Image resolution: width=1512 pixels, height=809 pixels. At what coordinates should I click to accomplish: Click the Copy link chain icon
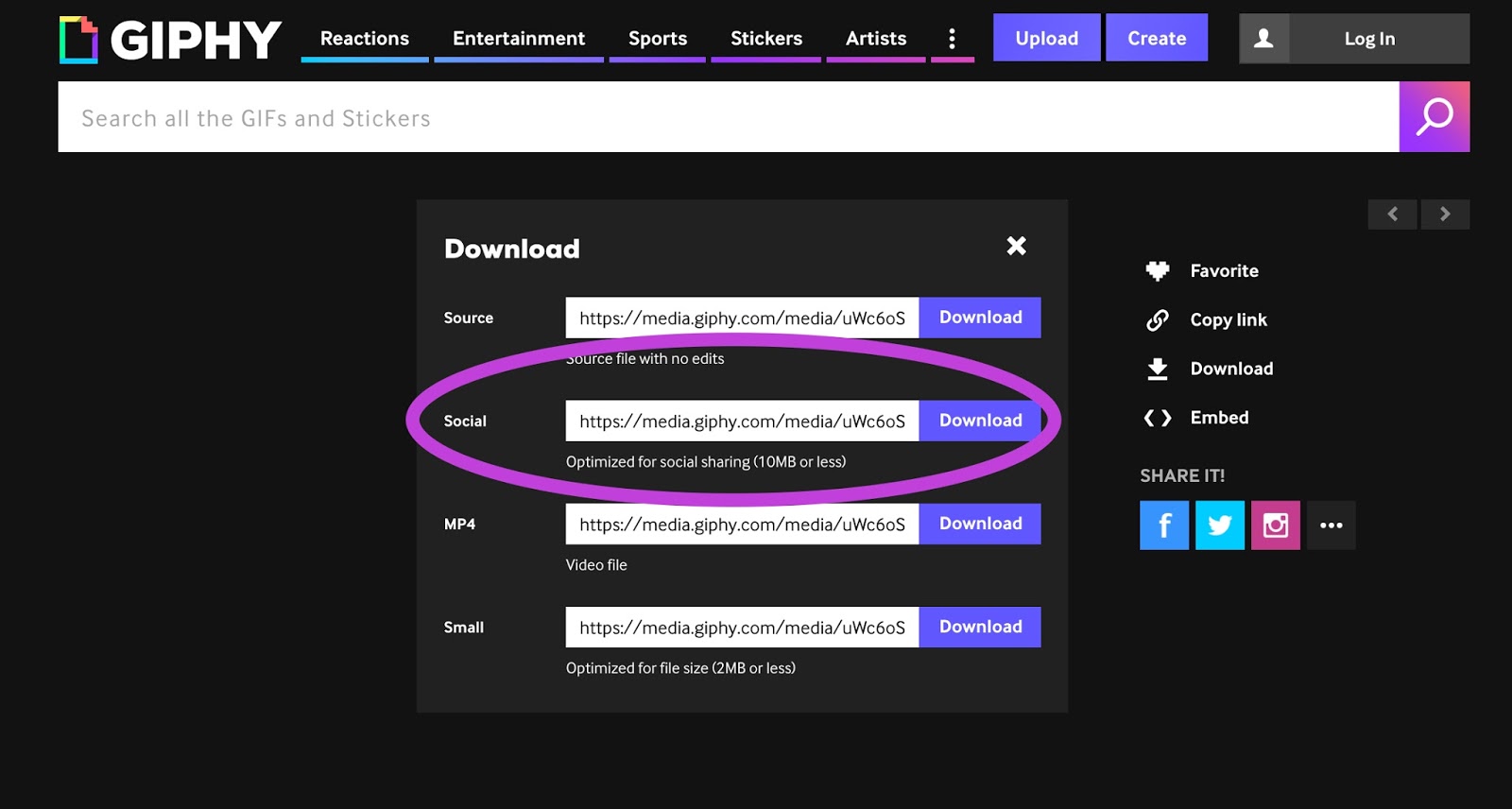click(1158, 320)
